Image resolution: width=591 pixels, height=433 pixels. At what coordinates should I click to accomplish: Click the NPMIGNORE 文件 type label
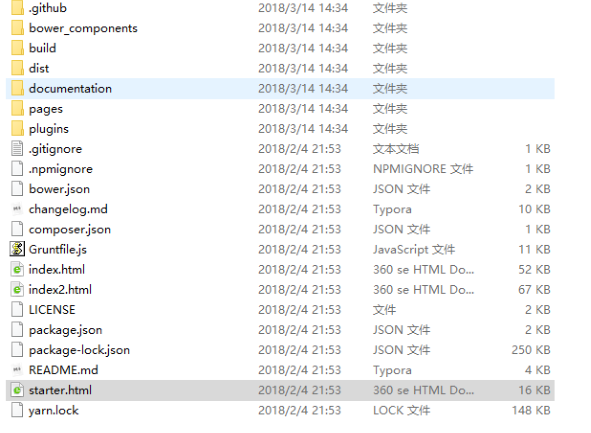(423, 169)
